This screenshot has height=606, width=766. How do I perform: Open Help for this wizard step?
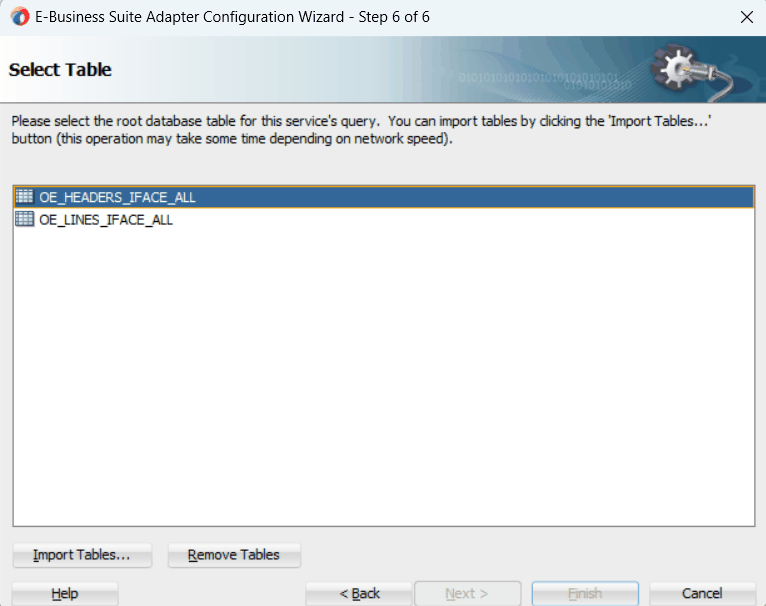[65, 593]
